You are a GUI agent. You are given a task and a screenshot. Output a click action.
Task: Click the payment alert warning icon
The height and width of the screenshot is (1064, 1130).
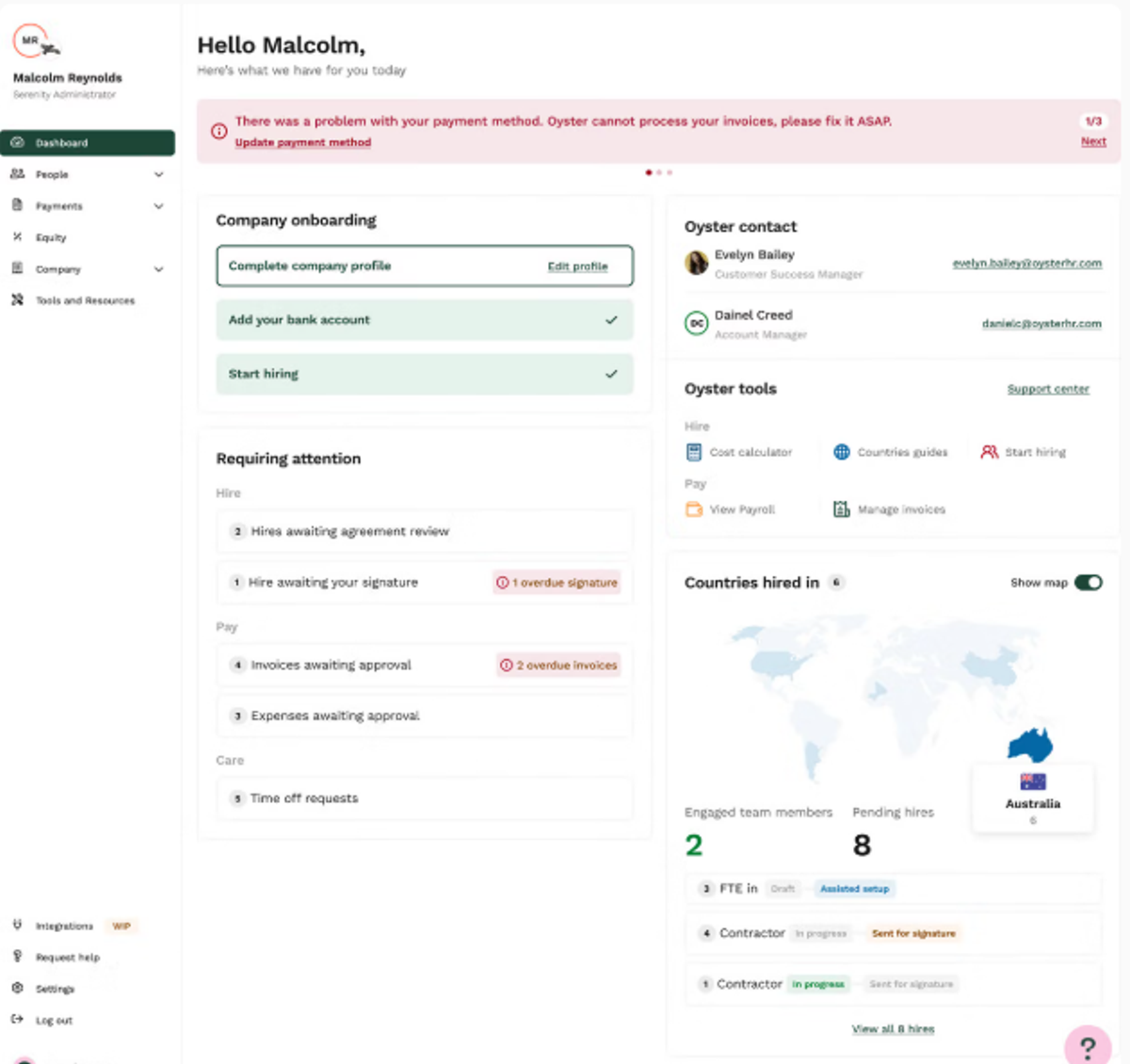(218, 131)
